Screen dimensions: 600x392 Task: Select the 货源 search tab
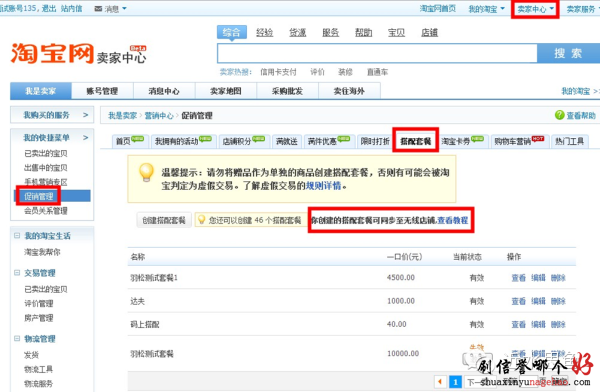(x=297, y=33)
